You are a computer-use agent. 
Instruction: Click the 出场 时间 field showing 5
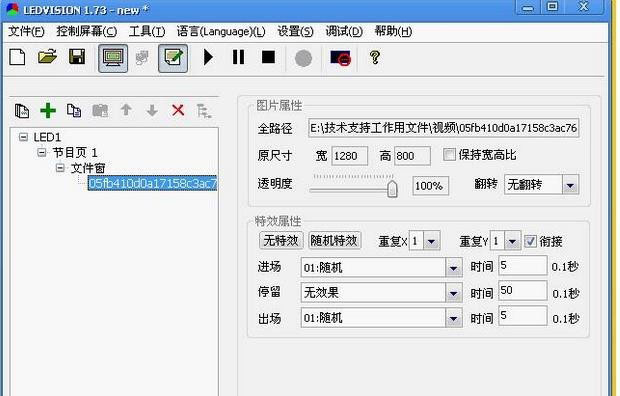pos(523,315)
